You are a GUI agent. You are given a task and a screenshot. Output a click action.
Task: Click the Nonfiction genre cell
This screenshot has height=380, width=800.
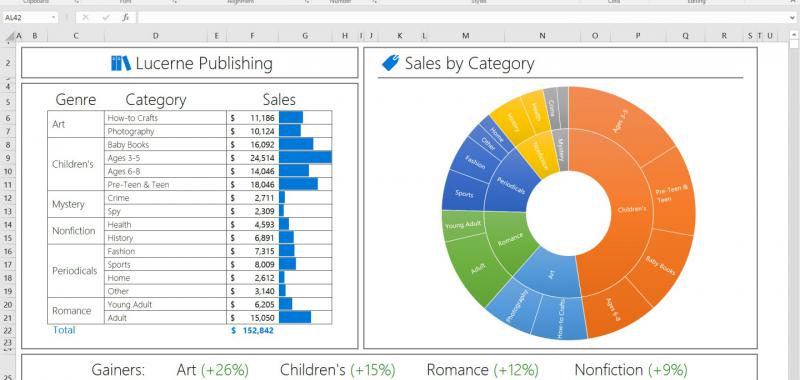[76, 231]
